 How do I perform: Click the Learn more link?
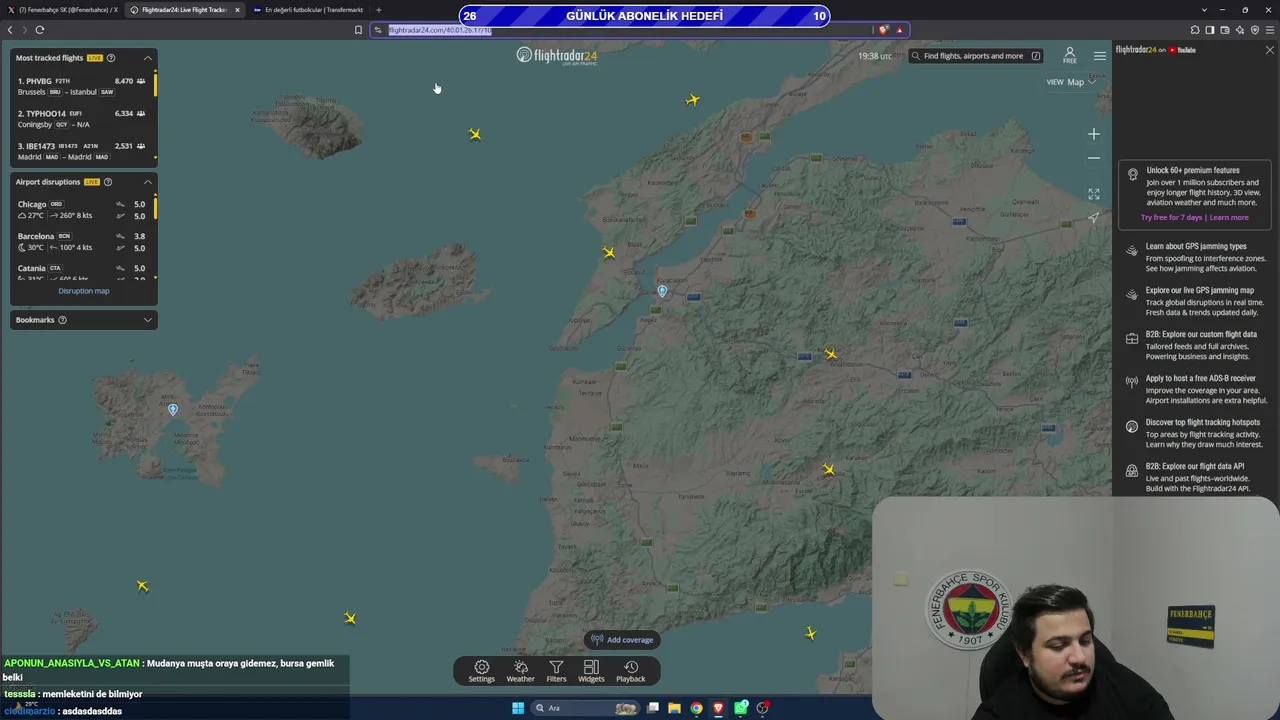pyautogui.click(x=1229, y=218)
